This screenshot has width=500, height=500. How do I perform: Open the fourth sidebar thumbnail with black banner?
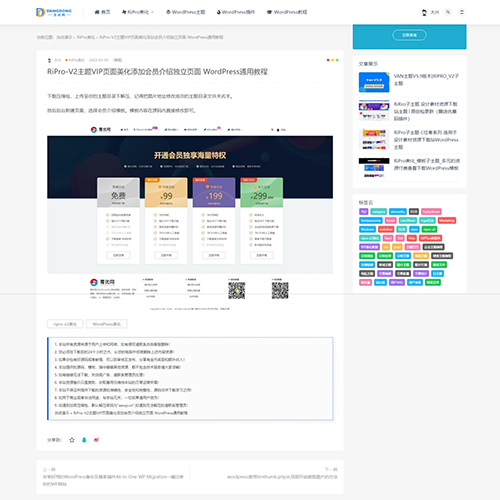click(x=374, y=167)
